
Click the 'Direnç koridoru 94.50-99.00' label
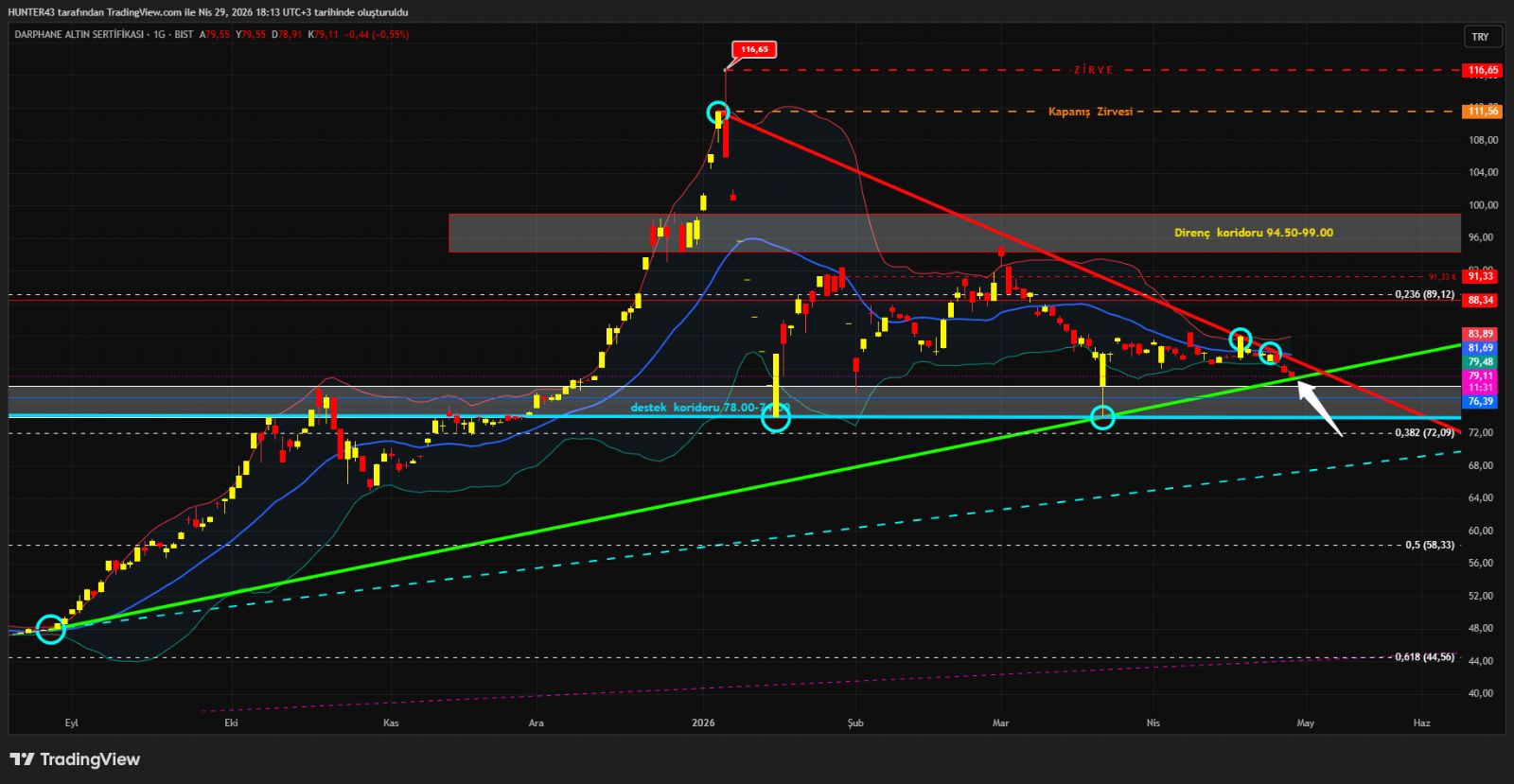point(1253,233)
